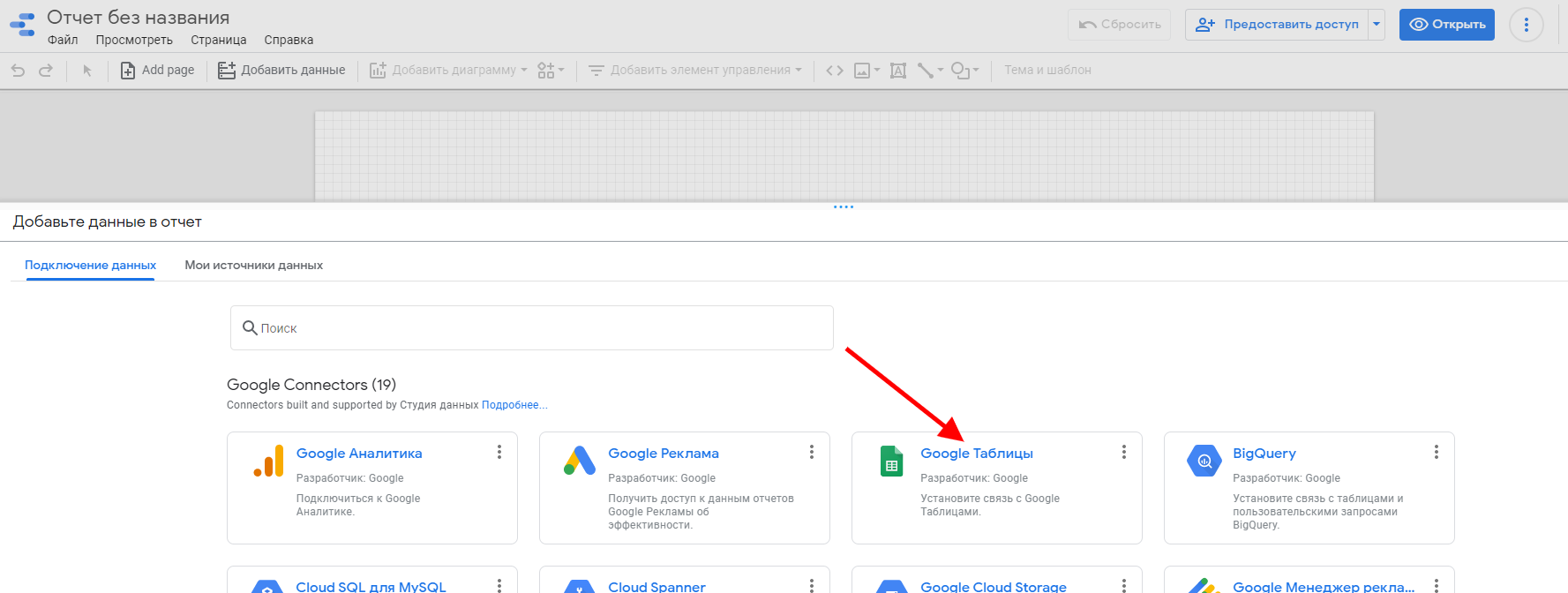
Task: Open the line tool dropdown arrow
Action: click(x=941, y=71)
